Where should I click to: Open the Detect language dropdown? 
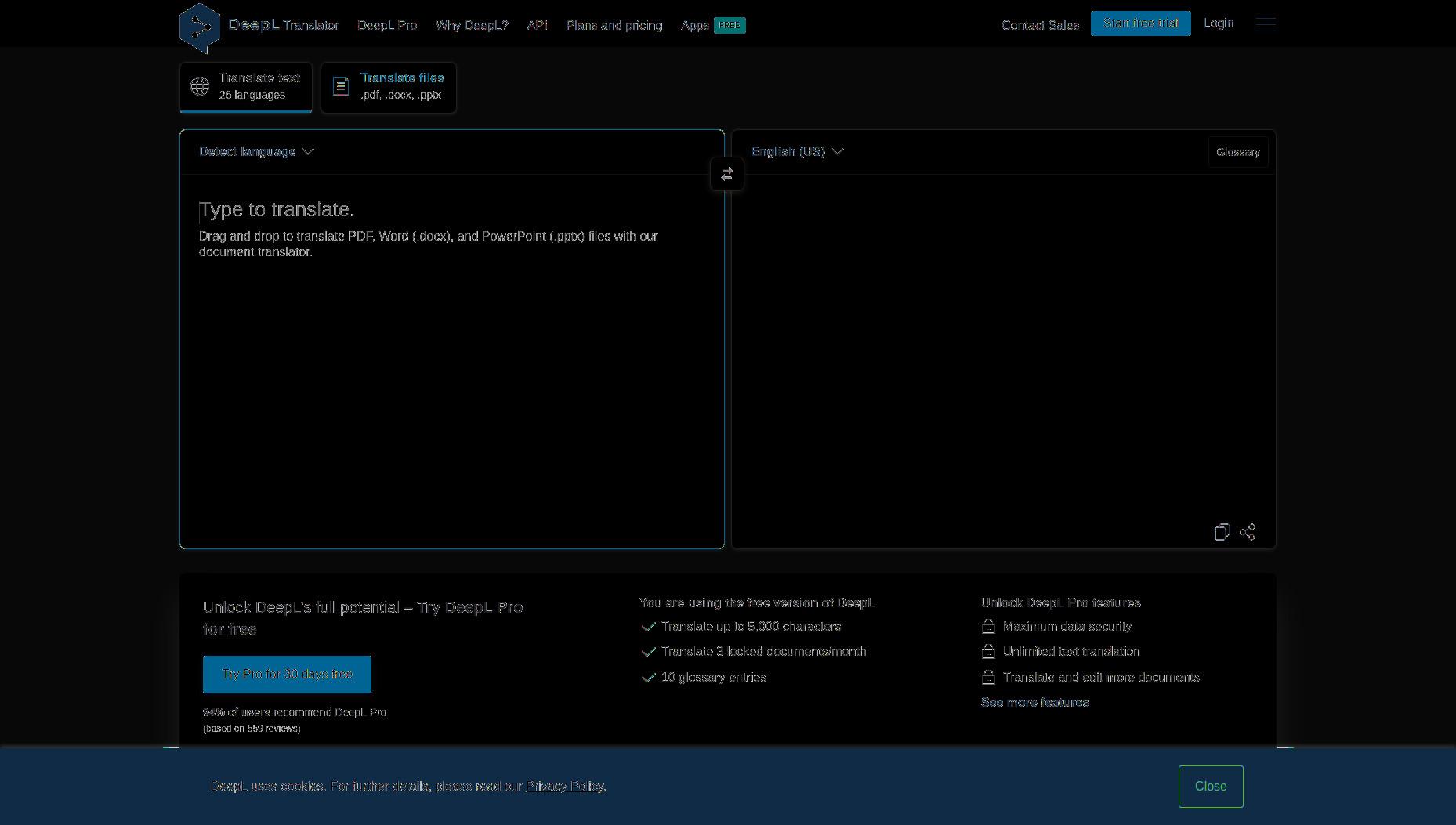(x=257, y=151)
